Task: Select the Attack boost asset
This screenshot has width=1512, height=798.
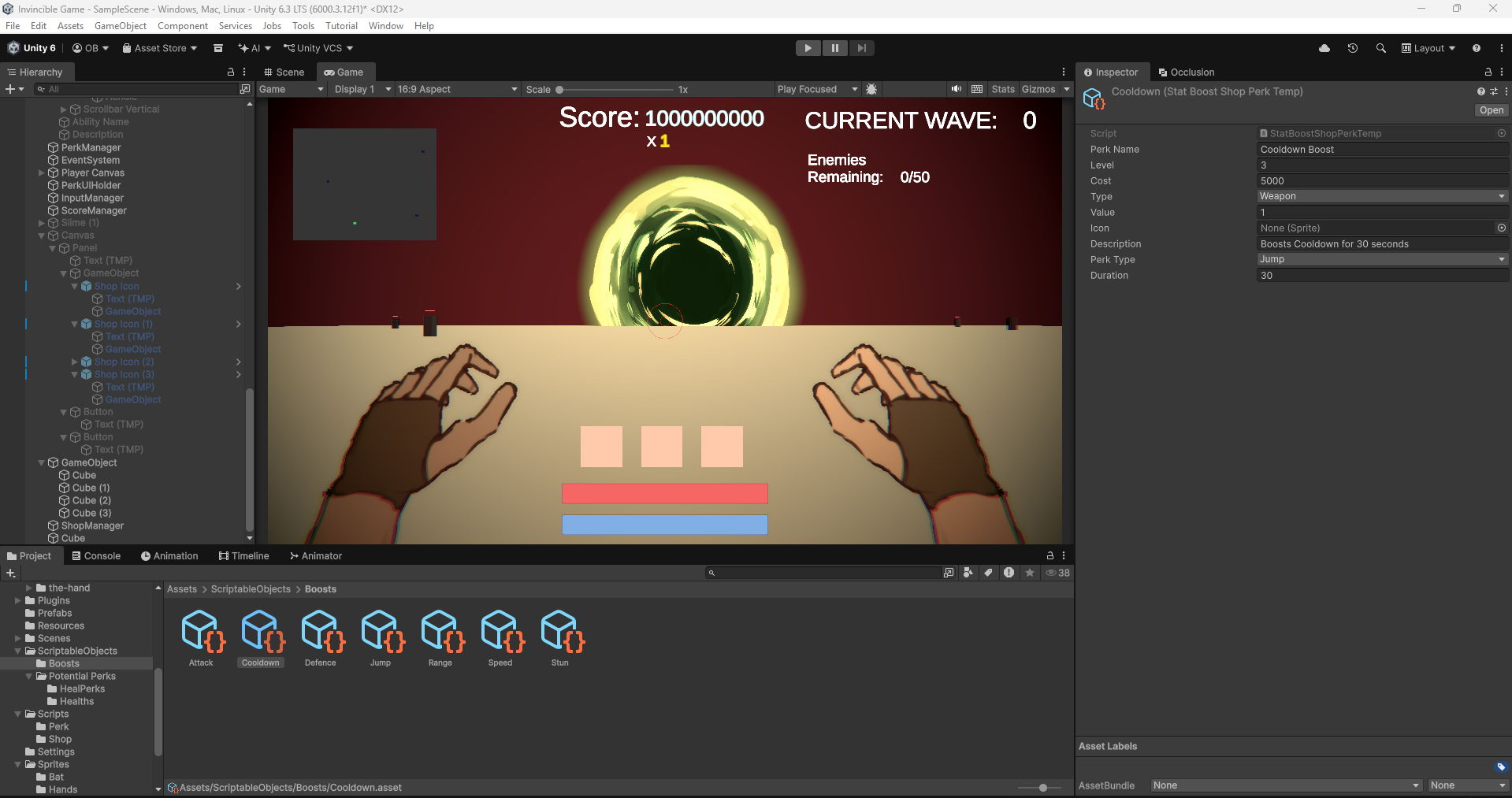Action: coord(201,638)
